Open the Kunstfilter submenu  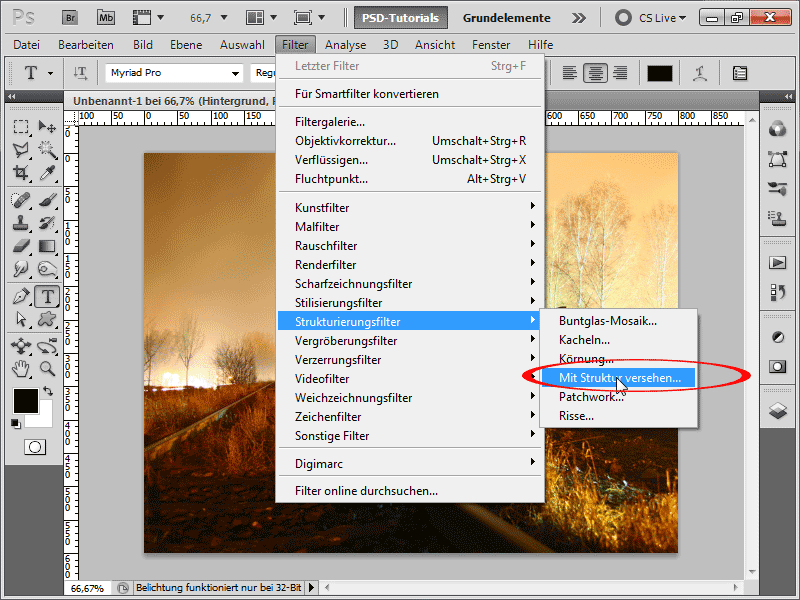point(410,208)
